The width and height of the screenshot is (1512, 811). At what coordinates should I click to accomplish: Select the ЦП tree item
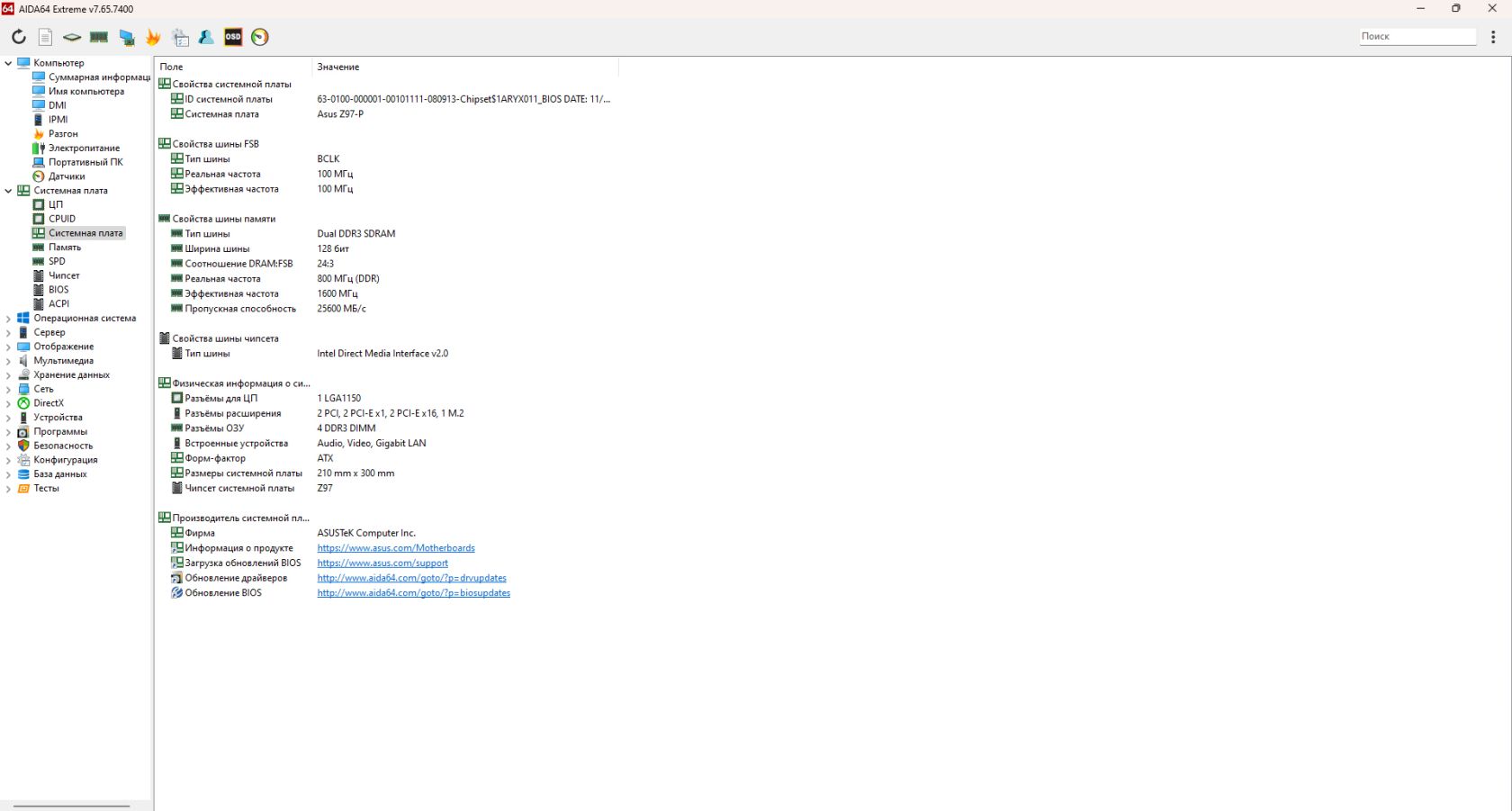tap(55, 204)
